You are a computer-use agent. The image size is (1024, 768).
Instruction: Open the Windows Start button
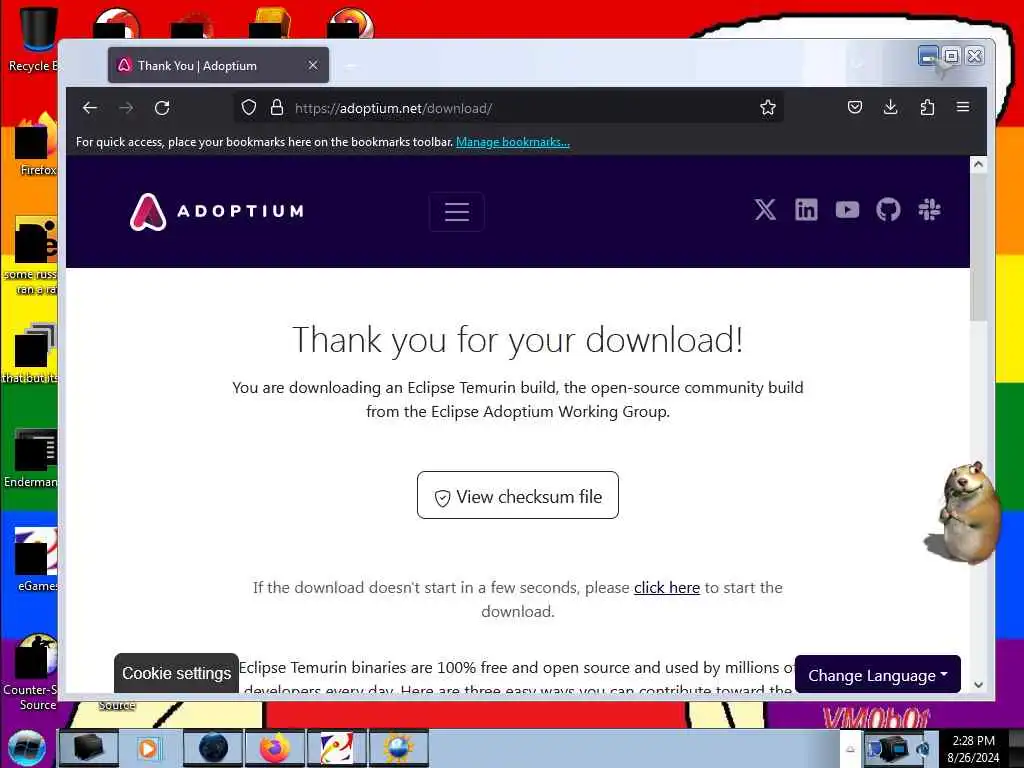click(x=27, y=748)
